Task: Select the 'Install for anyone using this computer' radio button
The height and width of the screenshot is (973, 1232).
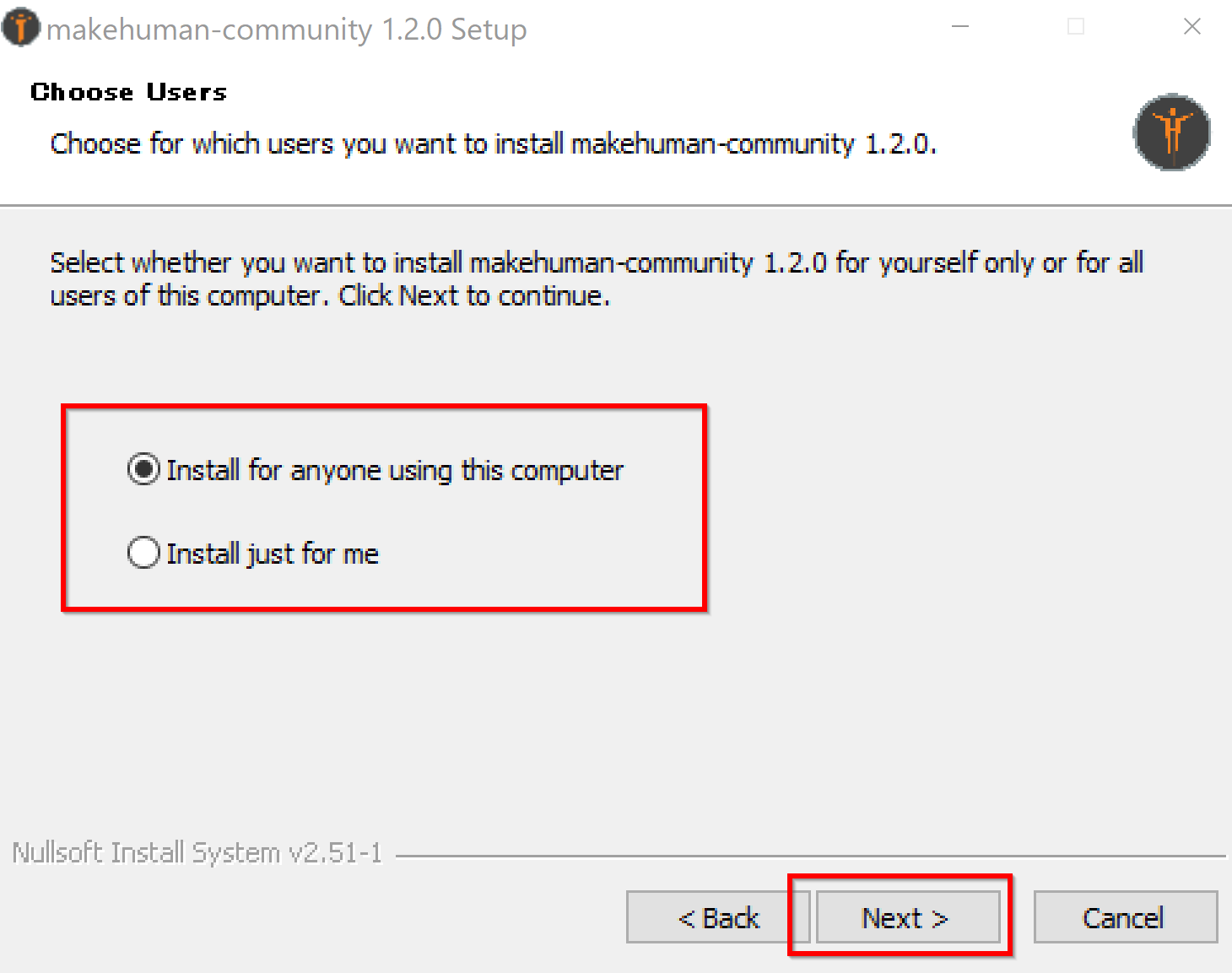Action: 143,469
